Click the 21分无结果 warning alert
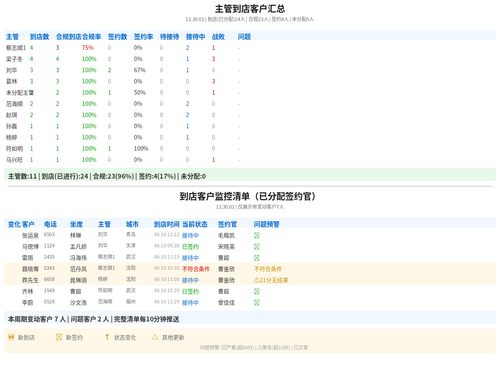Screen dimensions: 500x370 [271, 280]
